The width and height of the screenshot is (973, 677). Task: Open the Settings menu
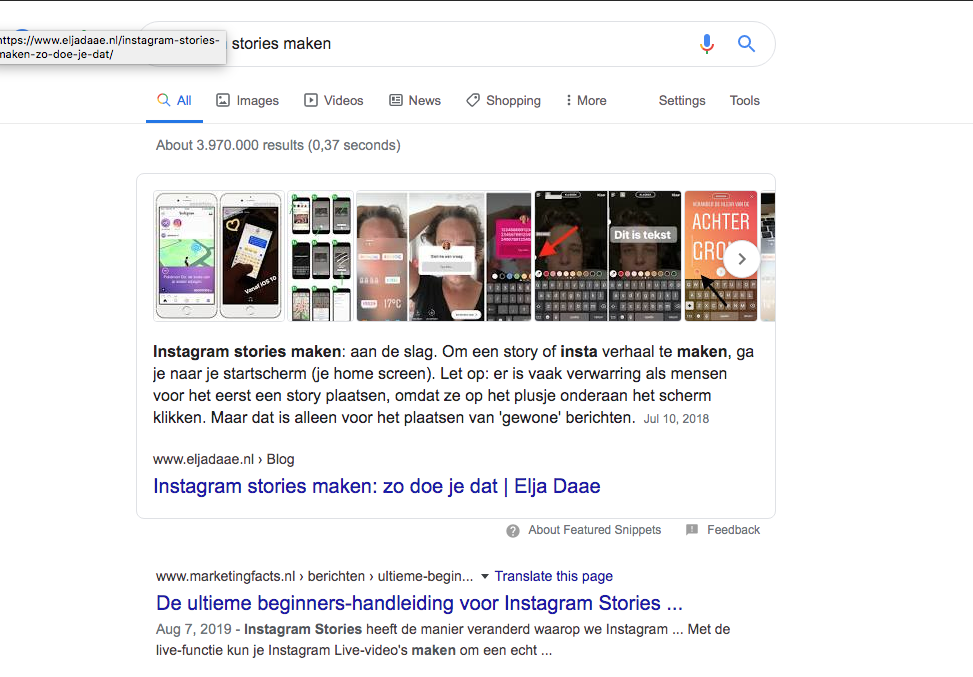click(x=682, y=101)
